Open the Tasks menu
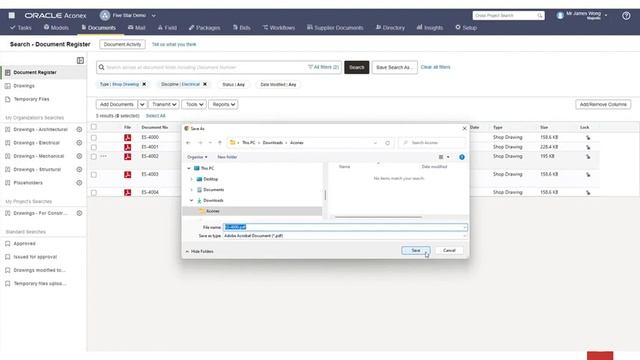The height and width of the screenshot is (360, 640). click(21, 28)
